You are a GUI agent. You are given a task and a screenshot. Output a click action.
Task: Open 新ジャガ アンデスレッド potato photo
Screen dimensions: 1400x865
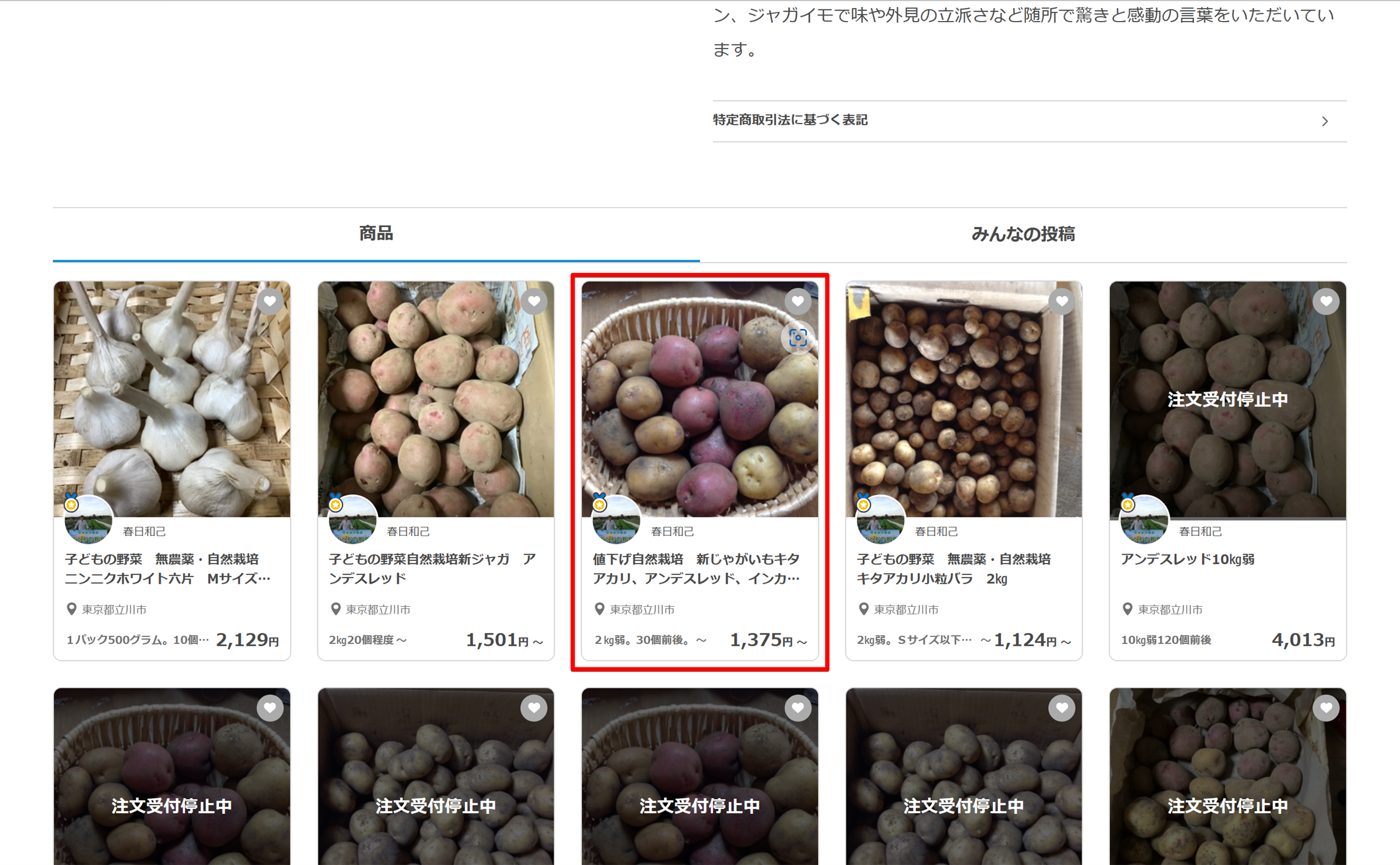click(436, 399)
